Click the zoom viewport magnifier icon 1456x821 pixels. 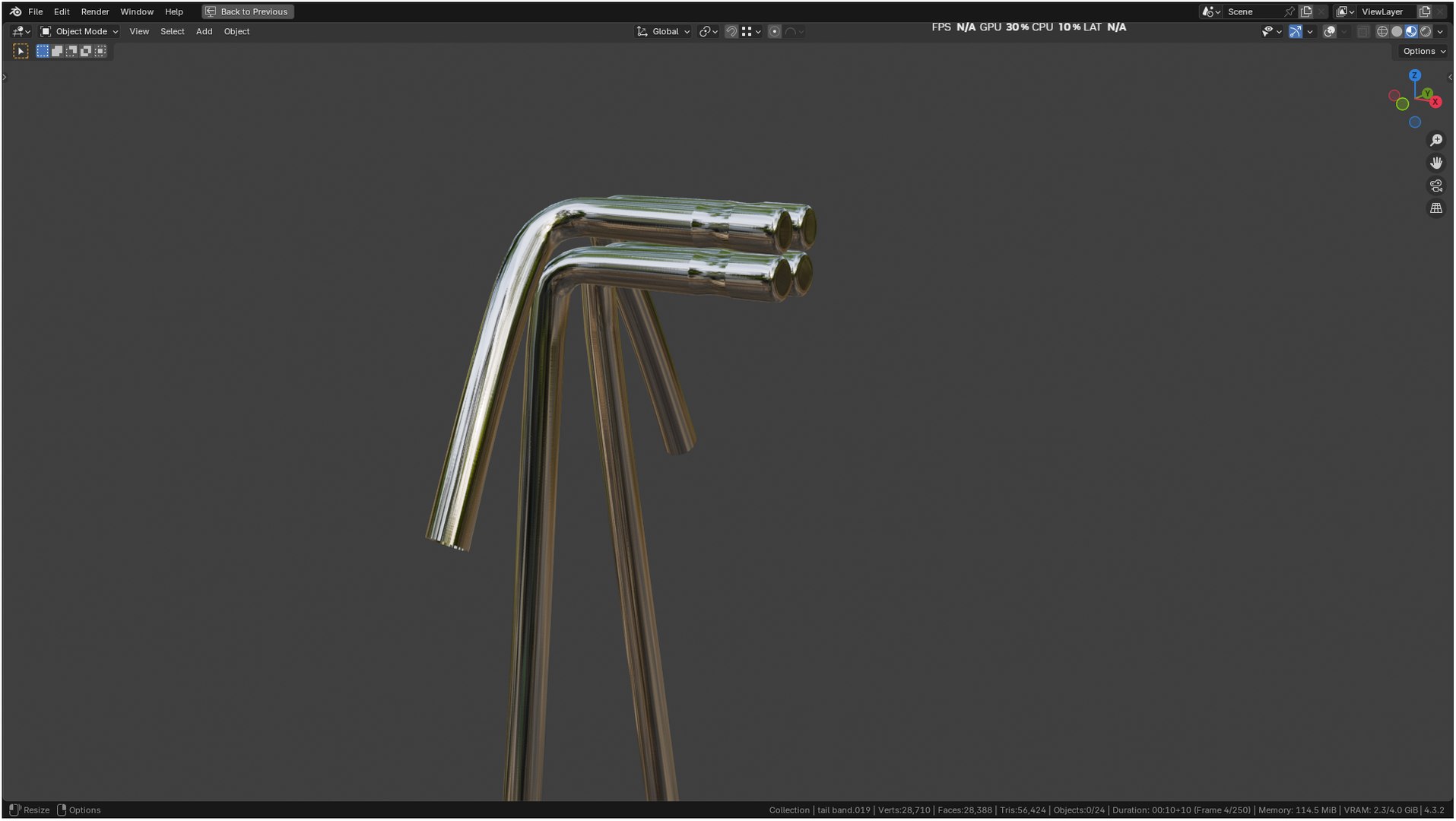coord(1435,141)
